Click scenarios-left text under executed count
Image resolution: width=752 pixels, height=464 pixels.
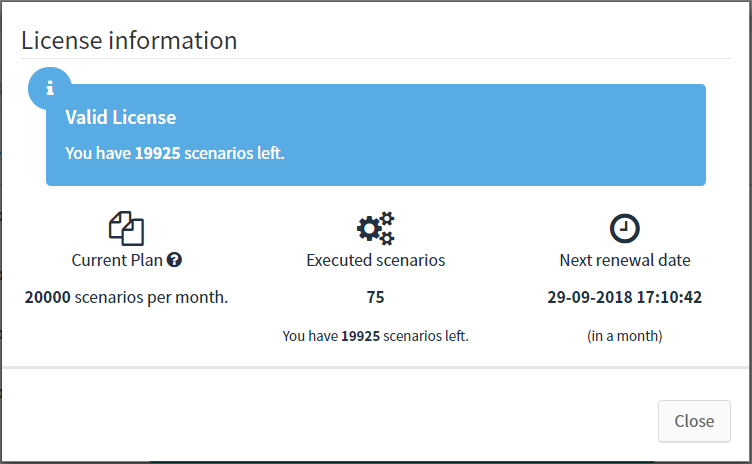coord(376,336)
